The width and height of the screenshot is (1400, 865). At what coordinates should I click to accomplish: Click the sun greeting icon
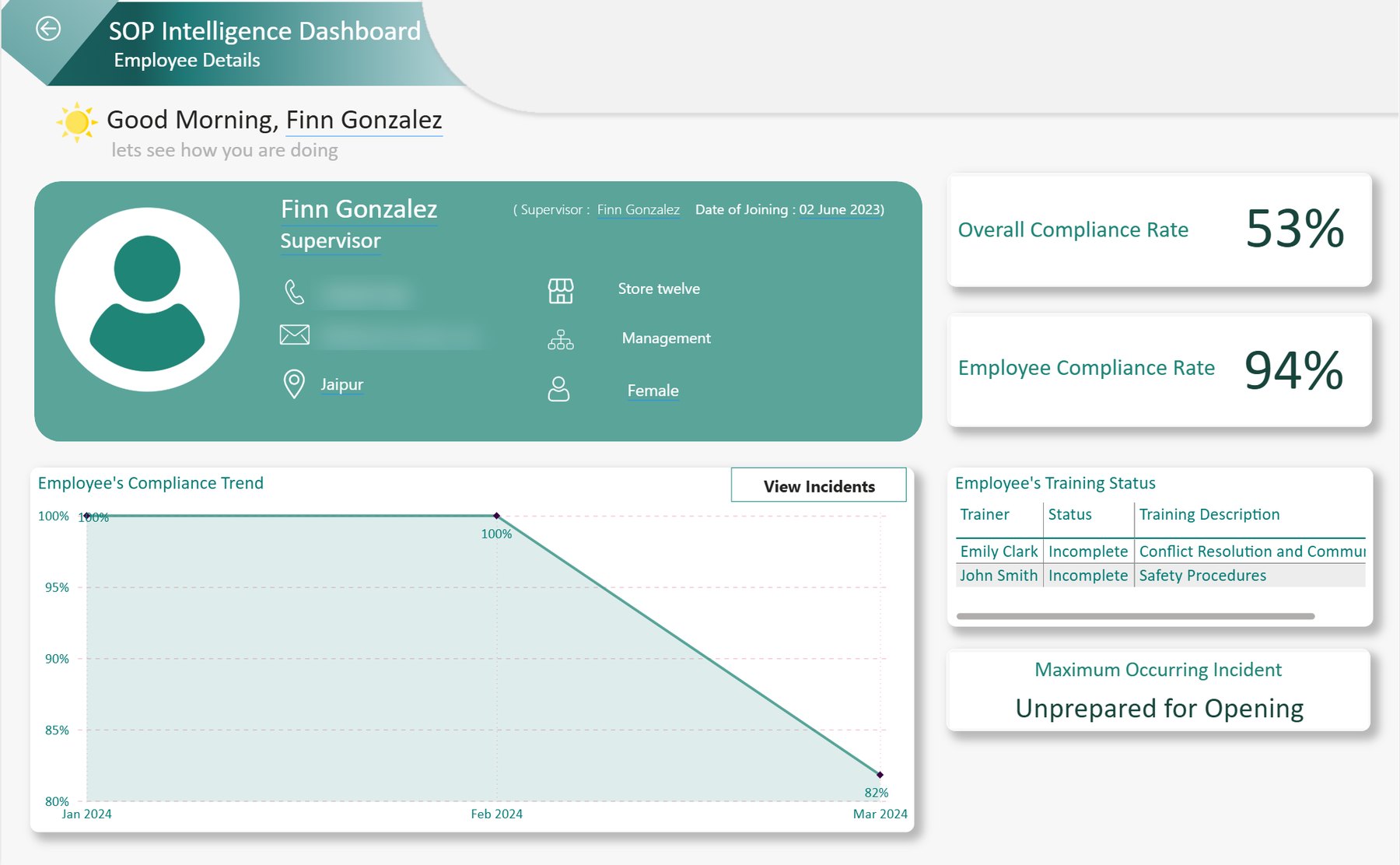point(76,122)
